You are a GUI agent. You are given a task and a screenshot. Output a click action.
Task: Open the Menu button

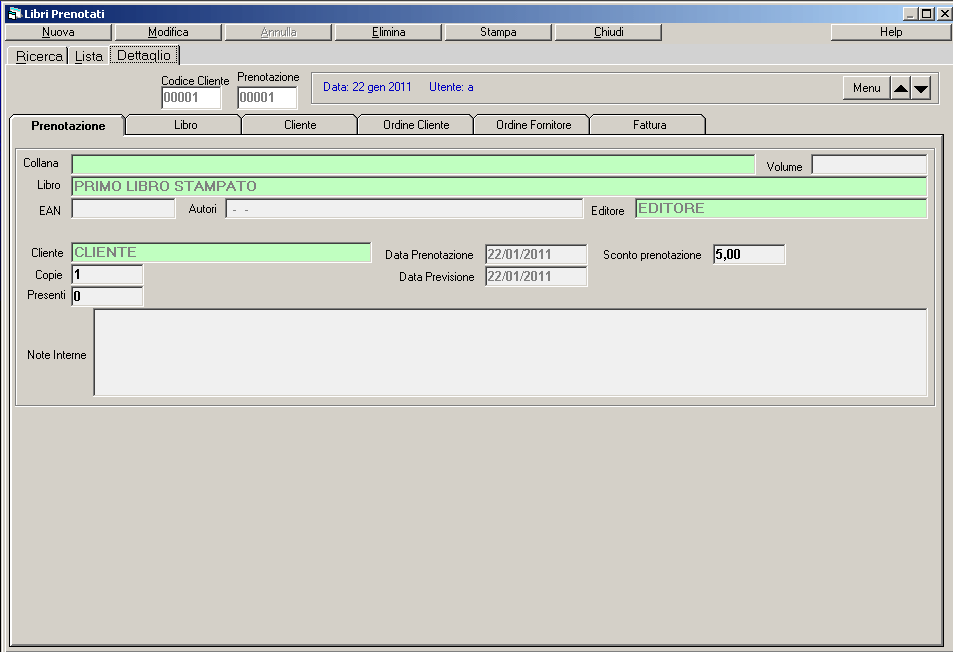(866, 88)
